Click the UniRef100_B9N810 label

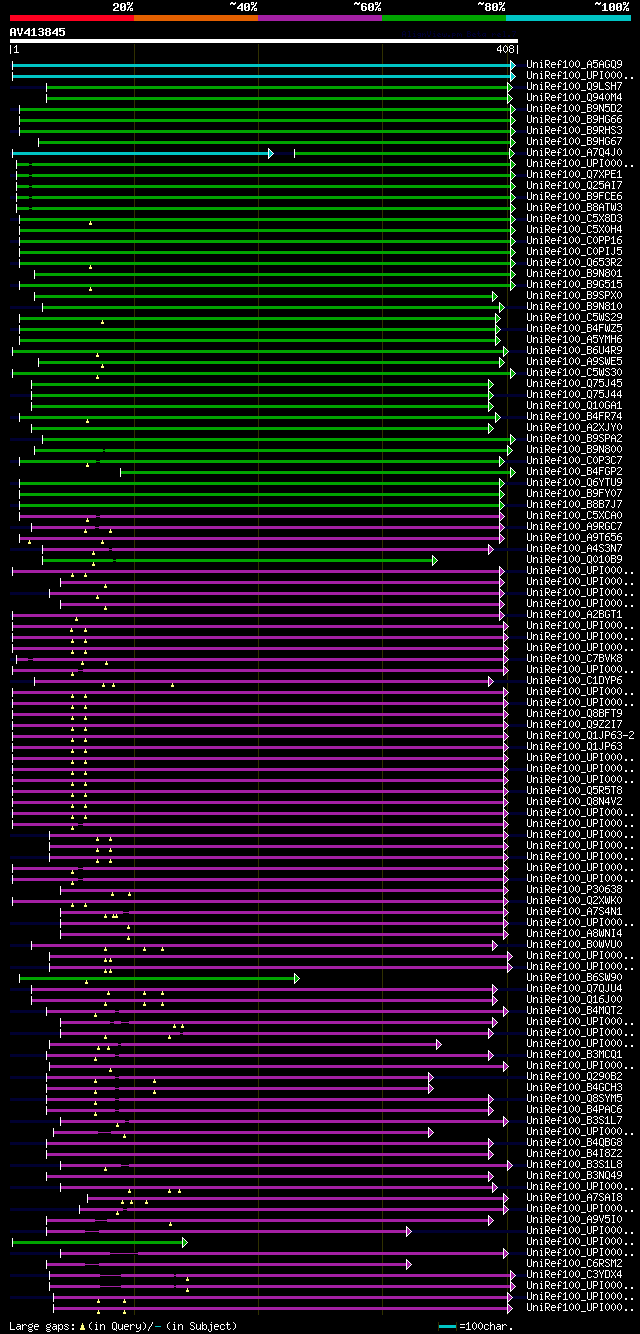tap(574, 306)
